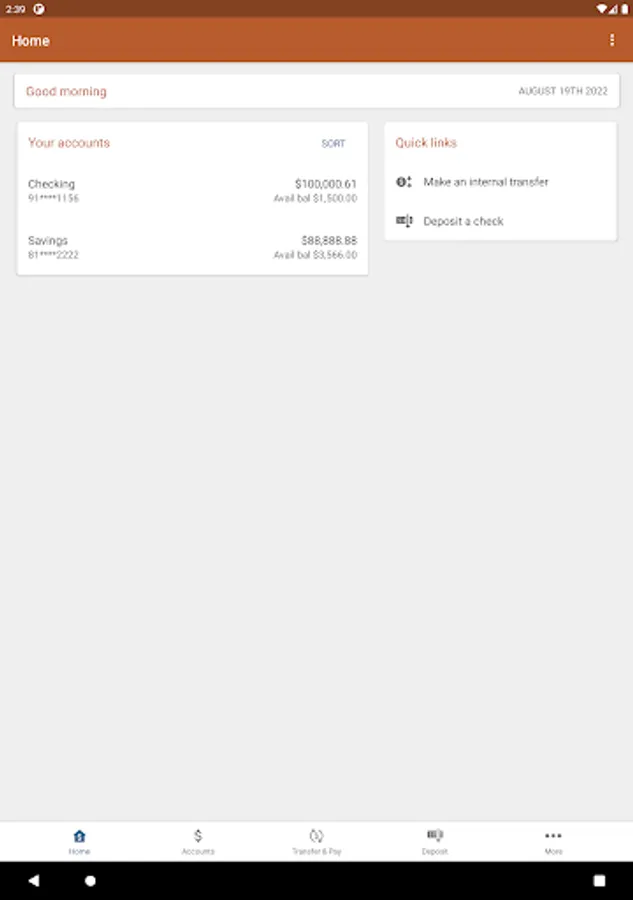Image resolution: width=633 pixels, height=900 pixels.
Task: Tap the internal transfer icon
Action: [x=404, y=182]
